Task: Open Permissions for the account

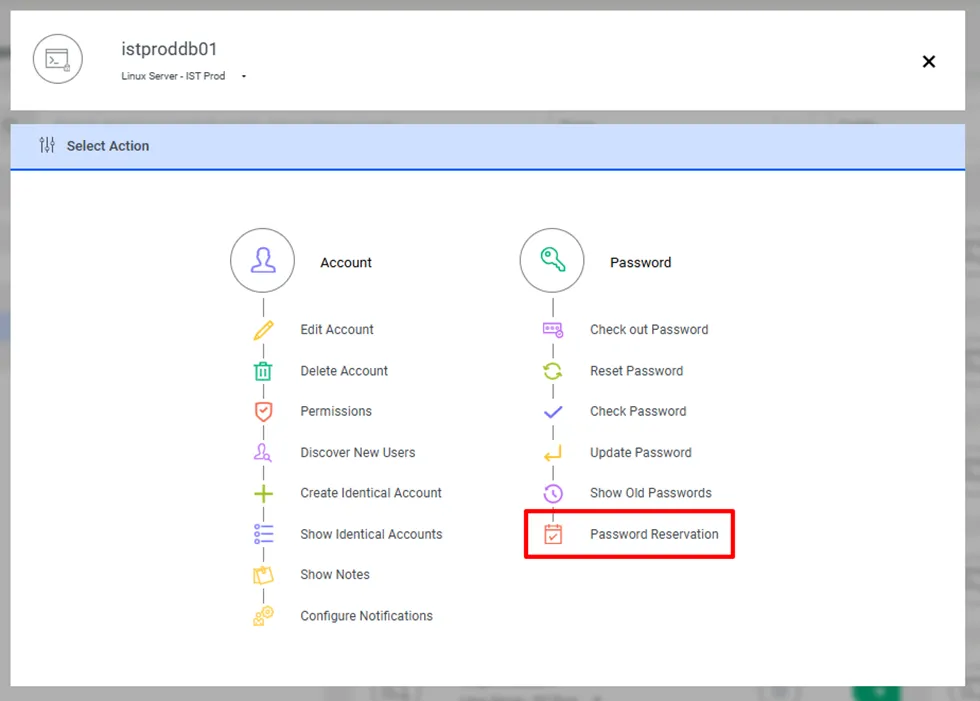Action: click(x=336, y=411)
